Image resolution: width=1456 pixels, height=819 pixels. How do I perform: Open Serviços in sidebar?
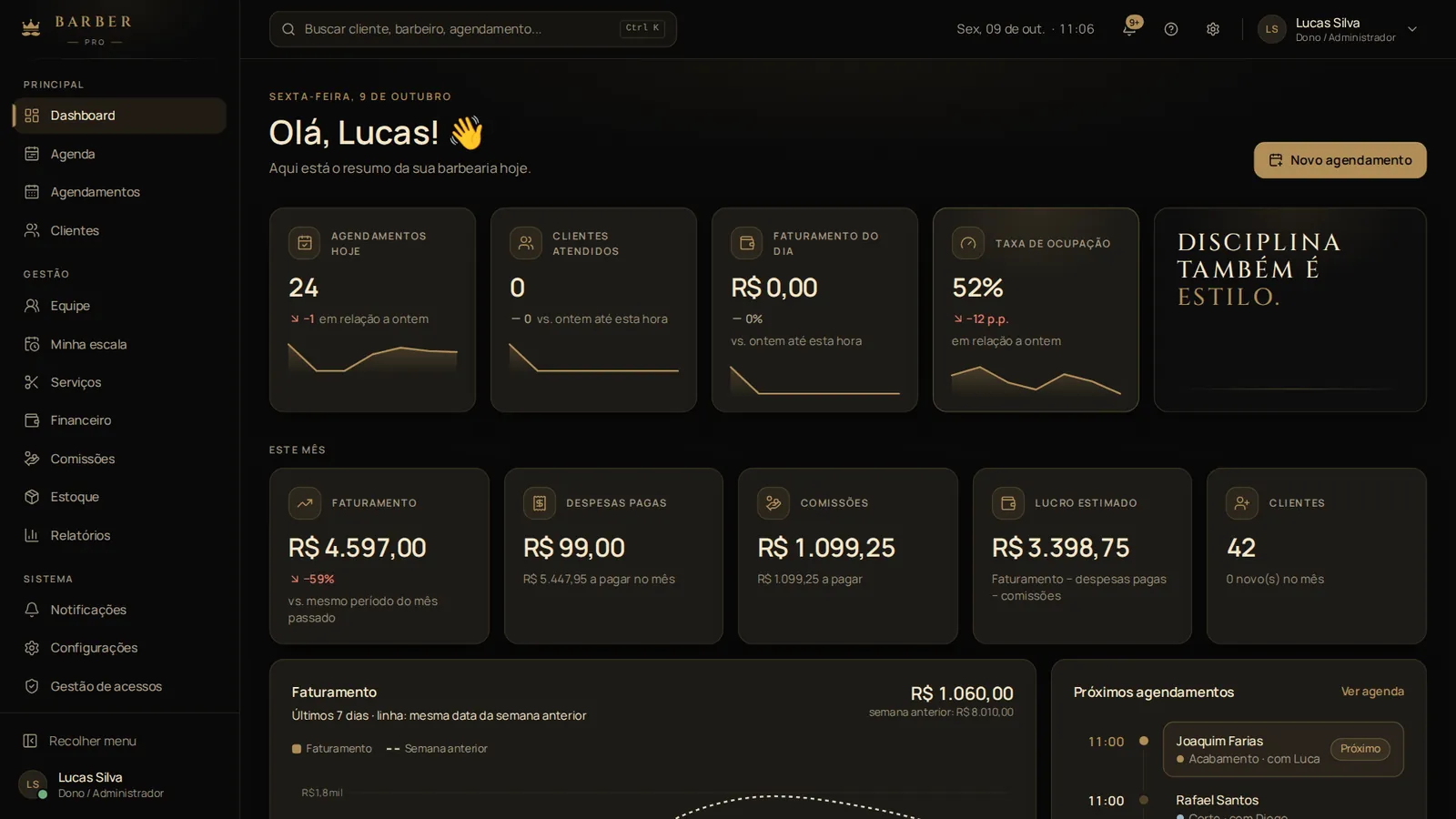pyautogui.click(x=119, y=382)
